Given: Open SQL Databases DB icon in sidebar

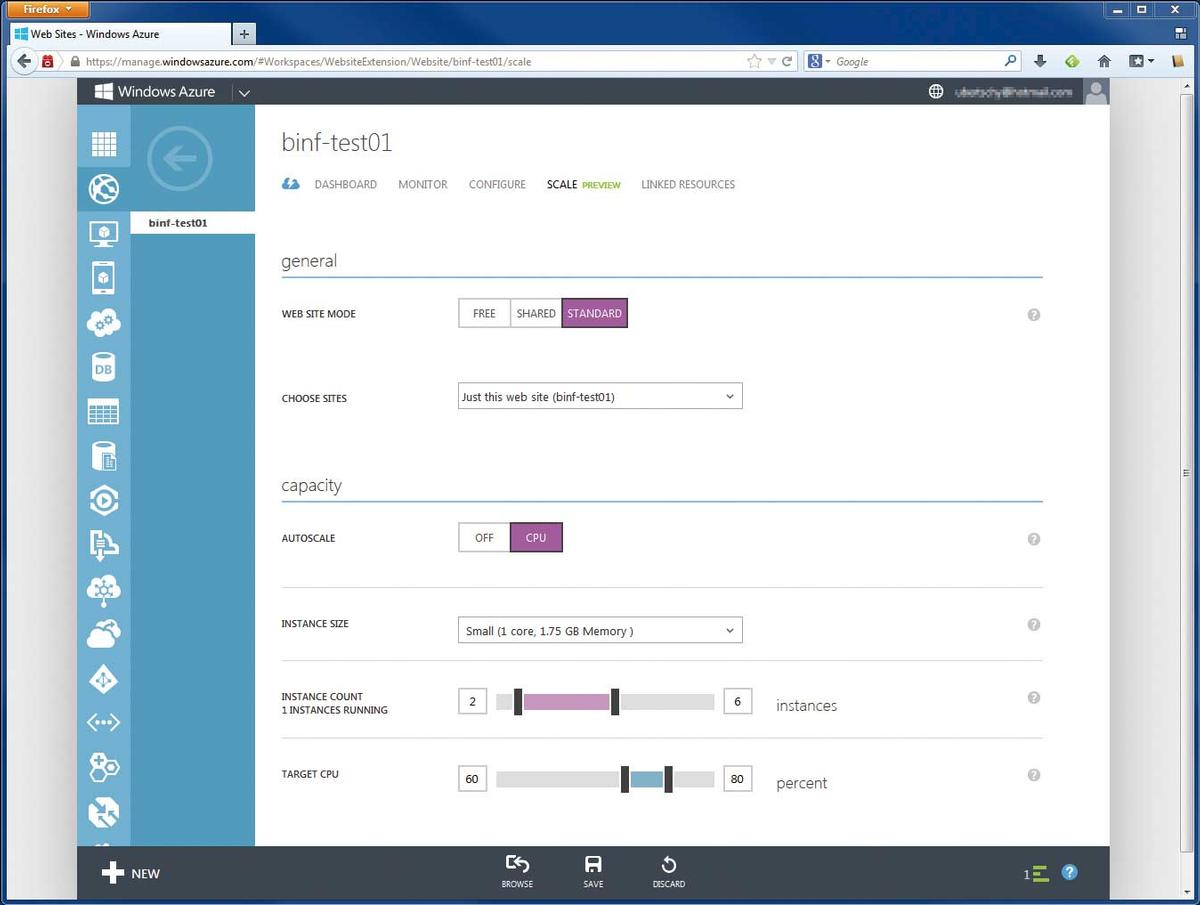Looking at the screenshot, I should click(104, 368).
